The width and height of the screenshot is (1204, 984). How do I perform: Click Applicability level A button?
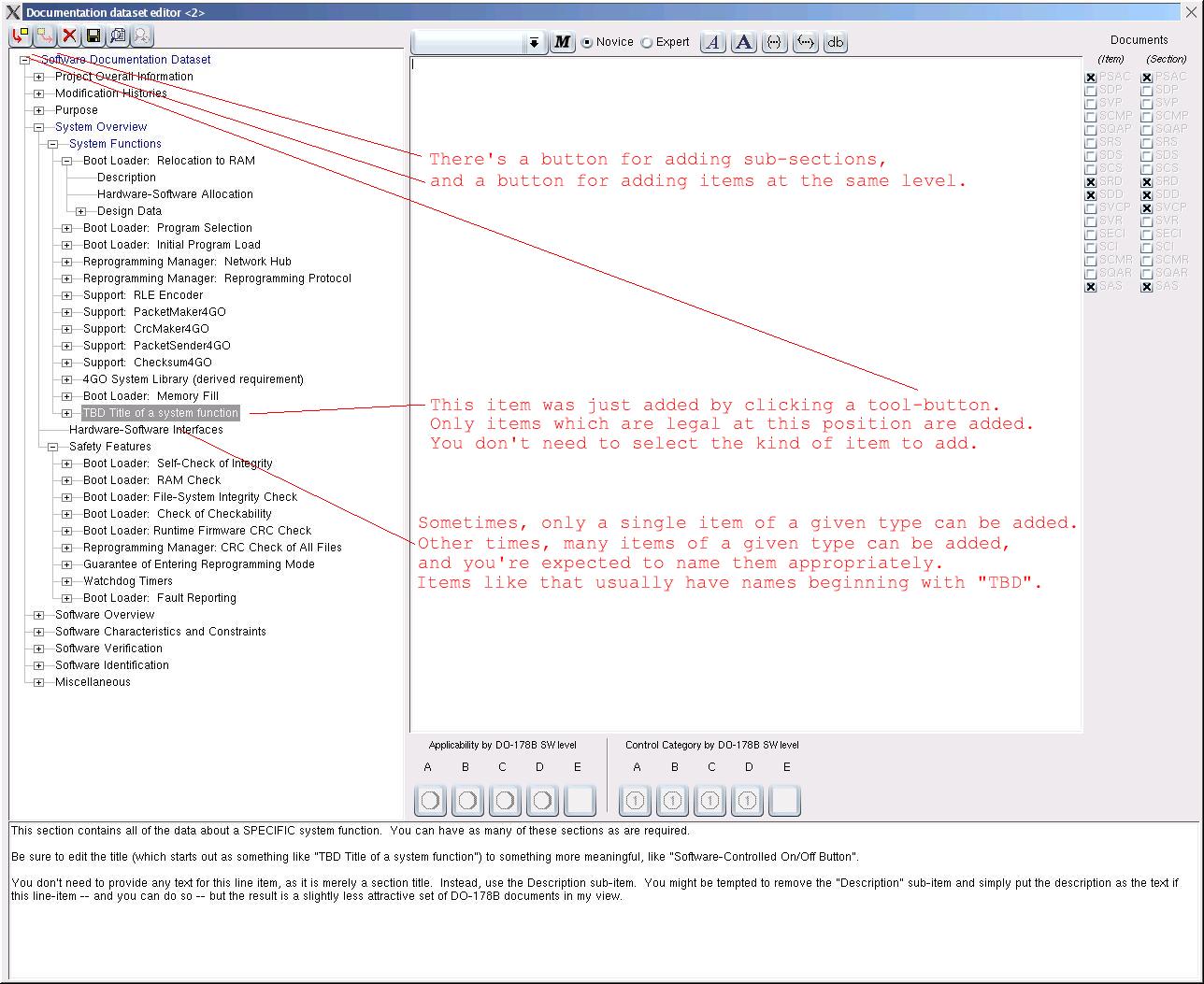pos(430,801)
